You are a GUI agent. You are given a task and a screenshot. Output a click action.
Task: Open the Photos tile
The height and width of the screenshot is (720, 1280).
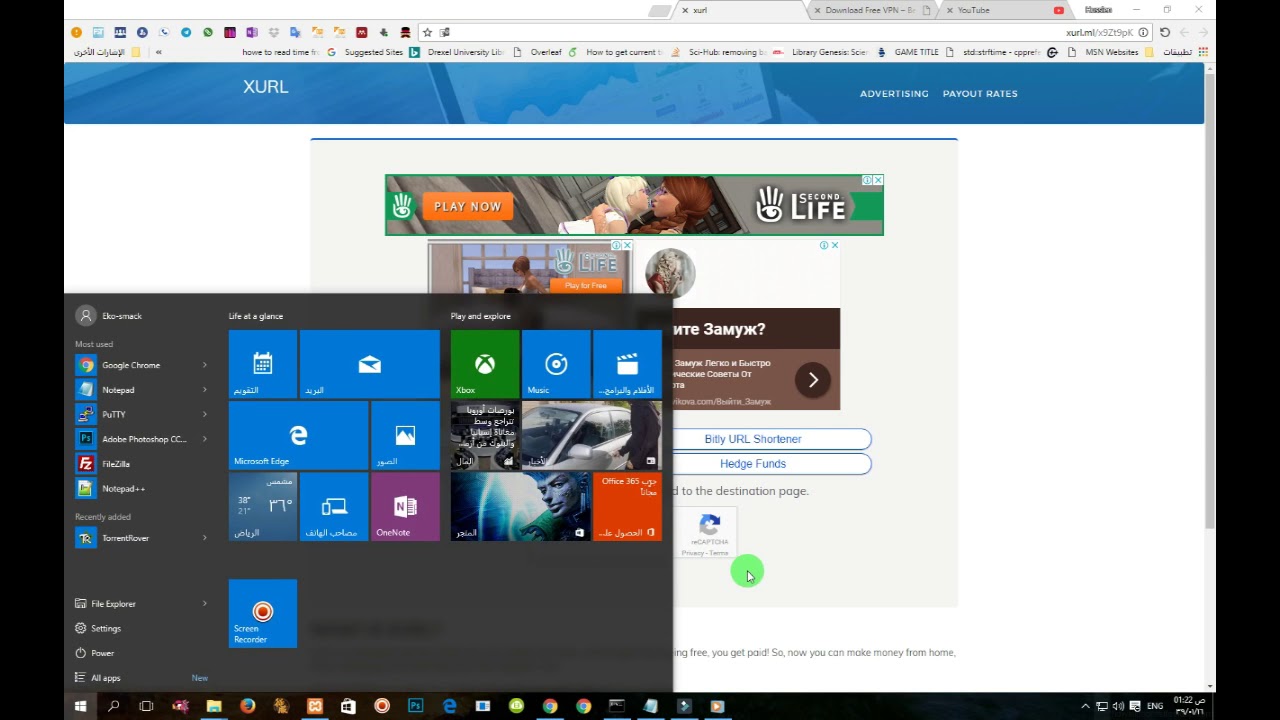[x=405, y=436]
